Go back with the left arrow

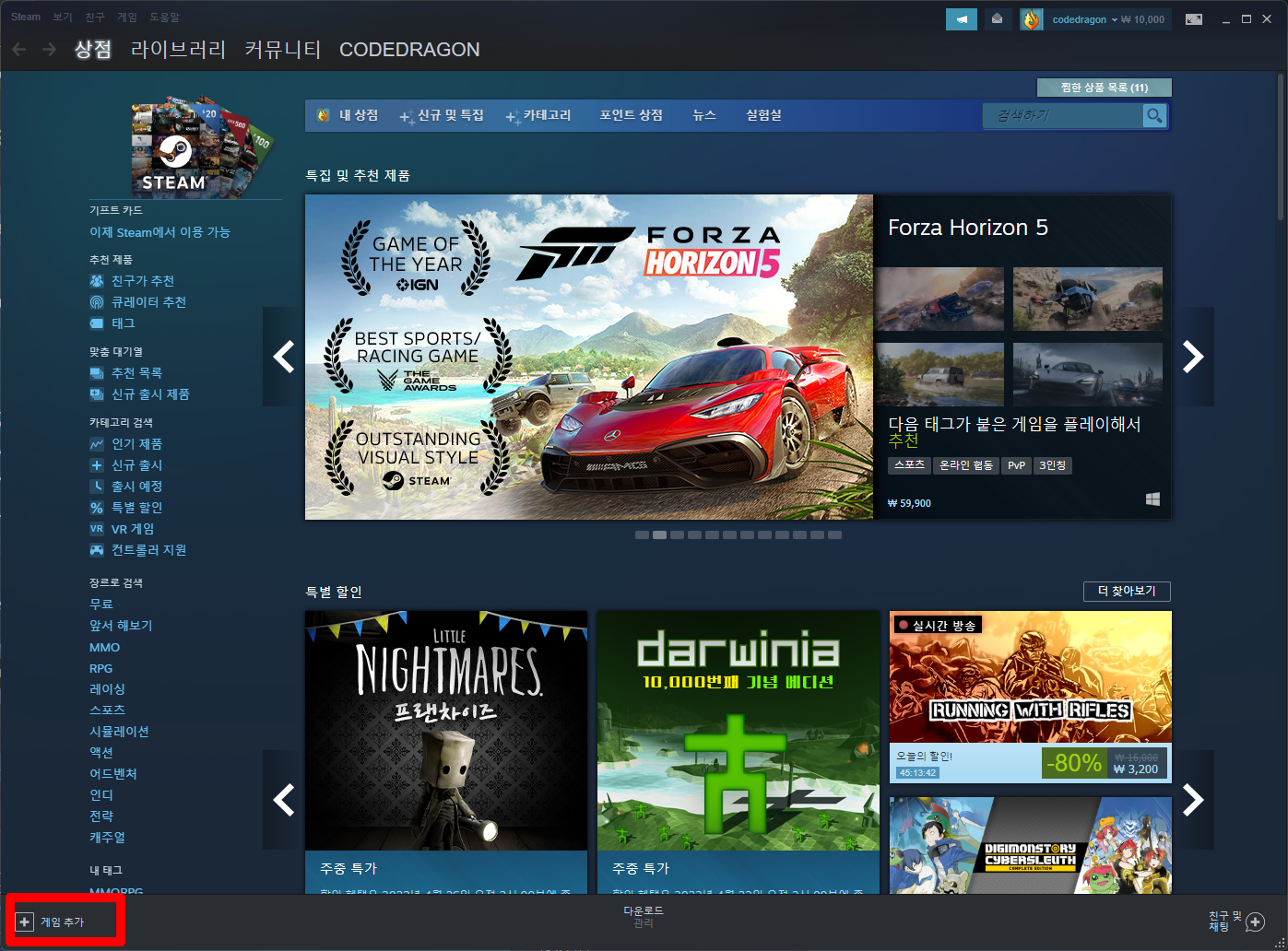click(x=18, y=49)
